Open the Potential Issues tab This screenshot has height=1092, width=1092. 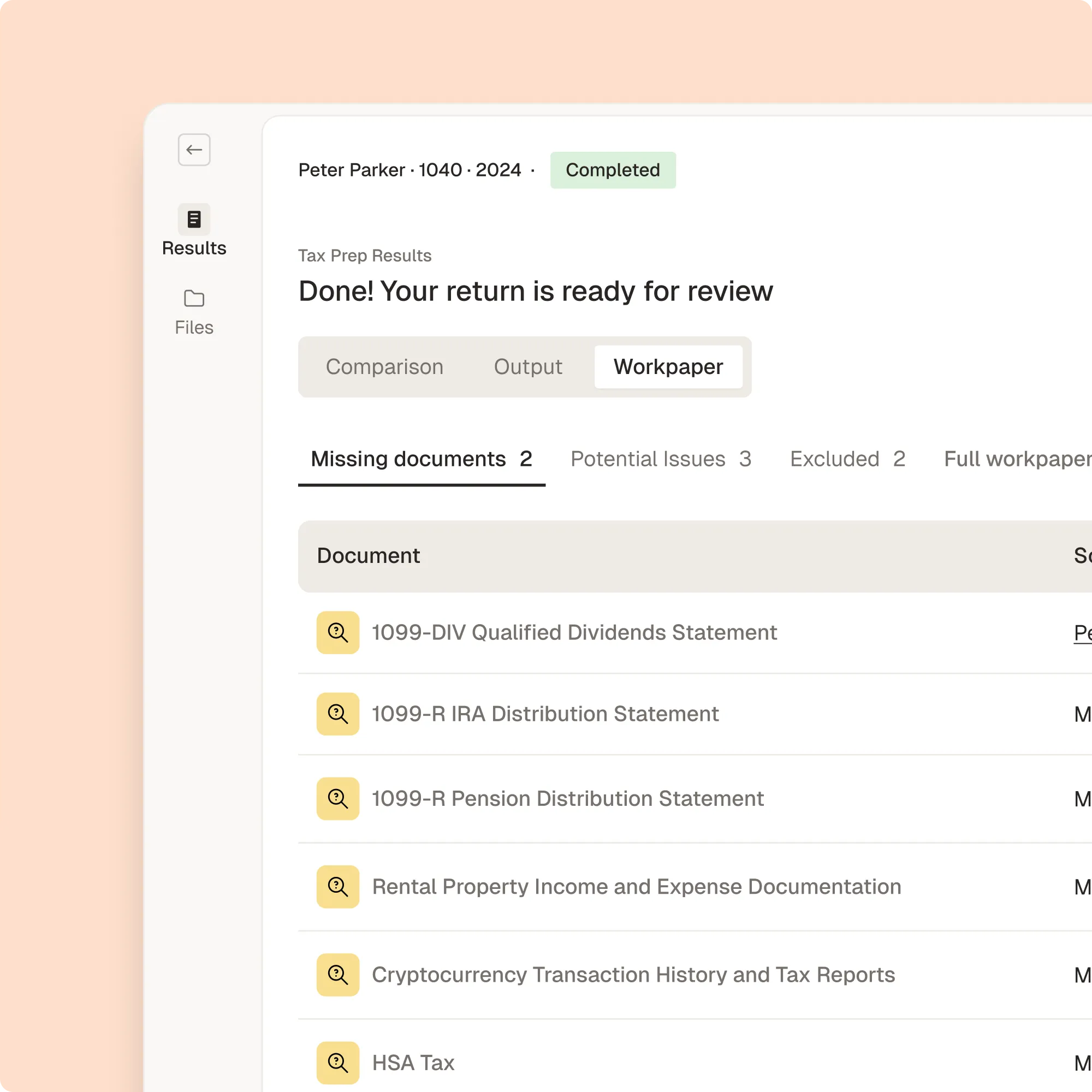660,459
